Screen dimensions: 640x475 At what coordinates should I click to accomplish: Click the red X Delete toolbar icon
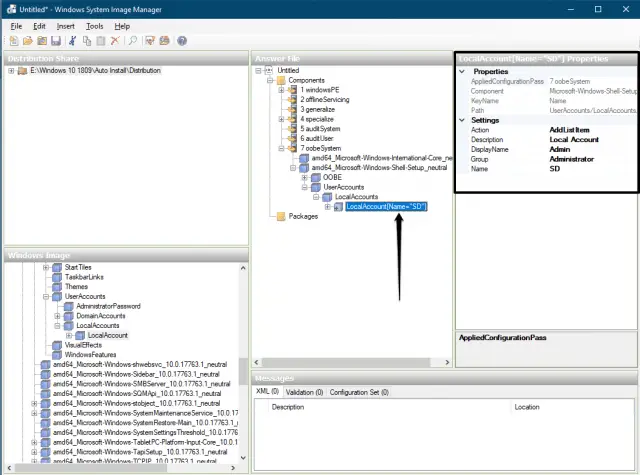[x=115, y=41]
